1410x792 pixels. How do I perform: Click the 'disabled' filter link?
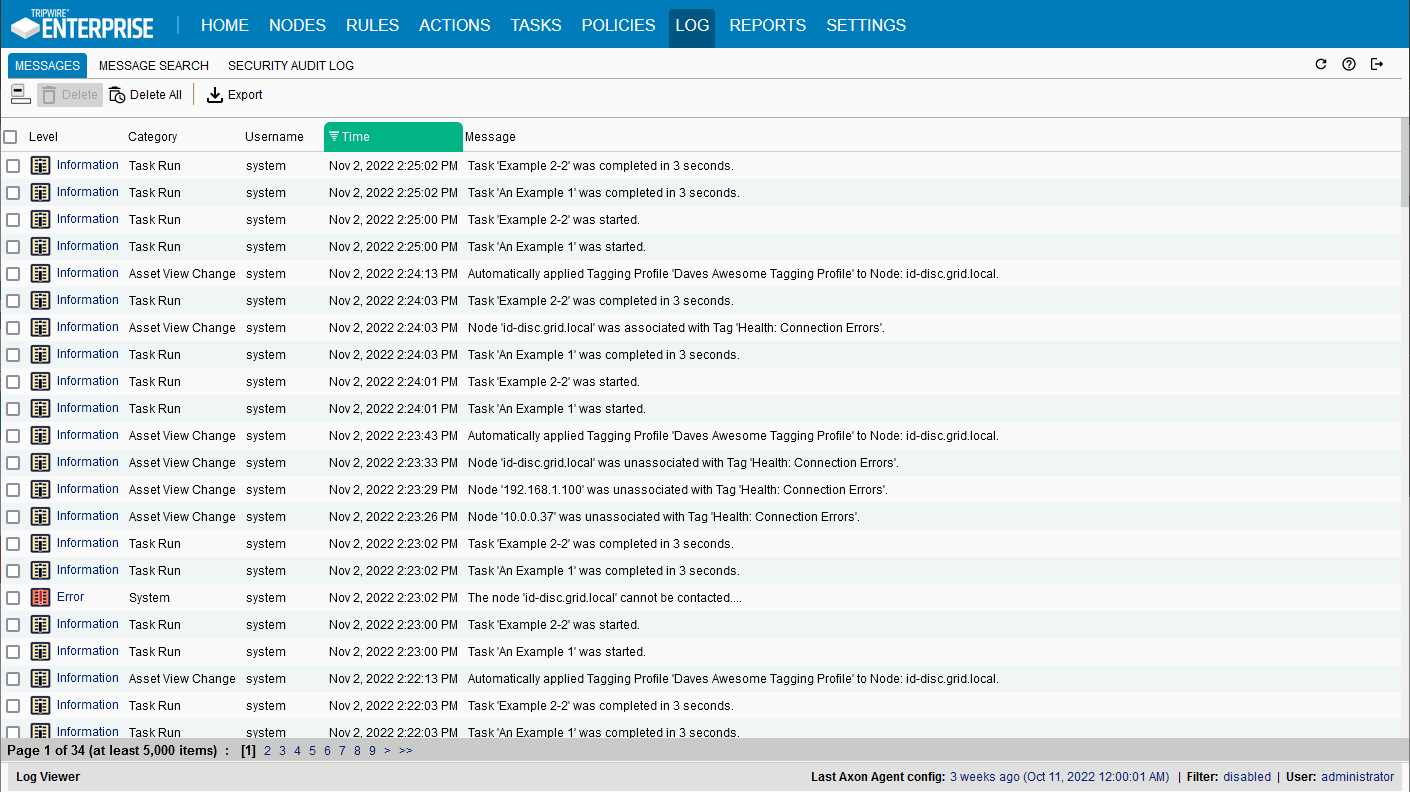tap(1247, 777)
